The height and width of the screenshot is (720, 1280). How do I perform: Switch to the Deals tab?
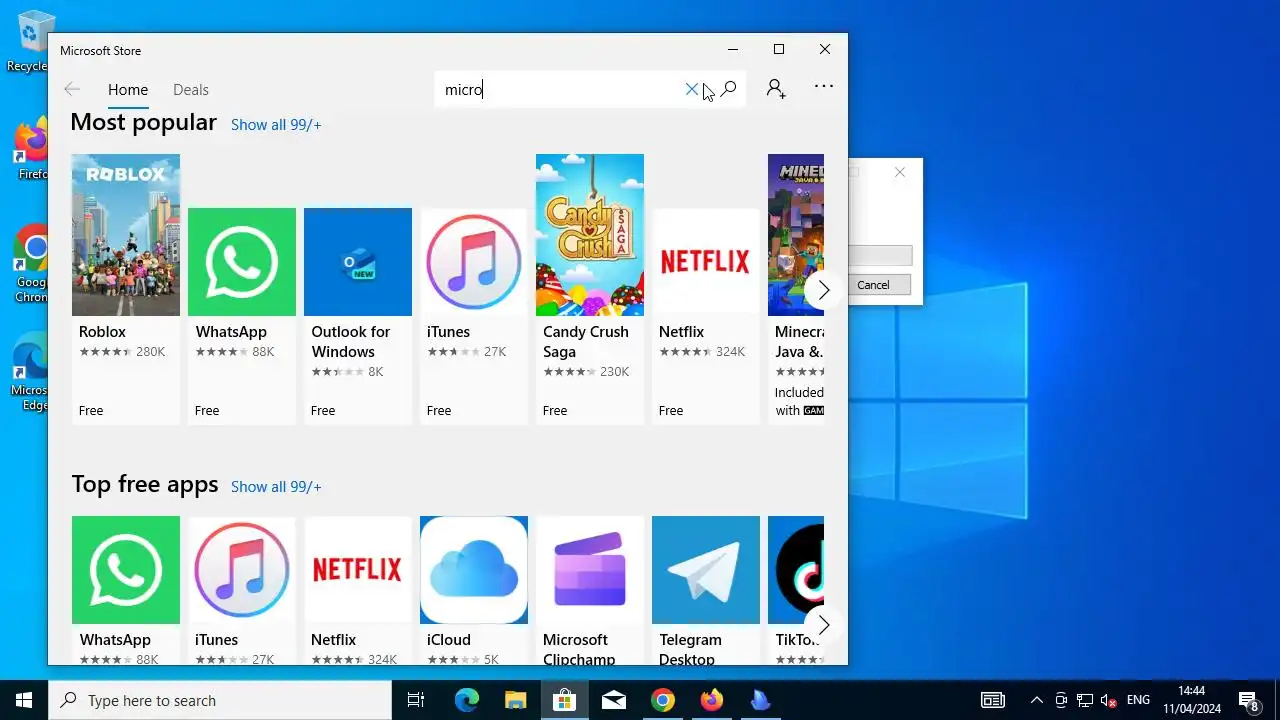tap(191, 90)
